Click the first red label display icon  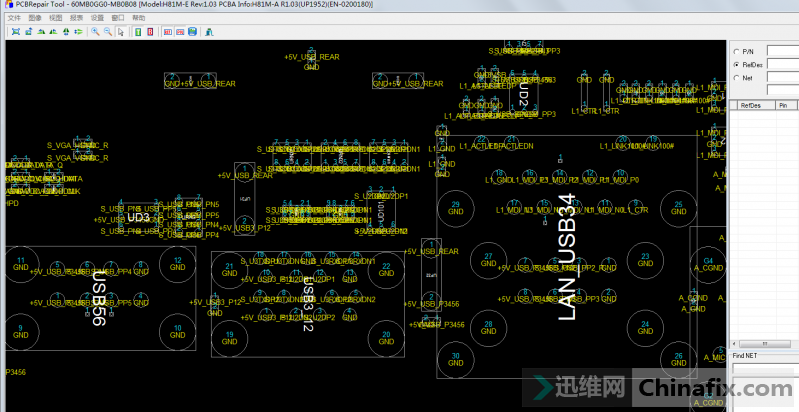(168, 32)
